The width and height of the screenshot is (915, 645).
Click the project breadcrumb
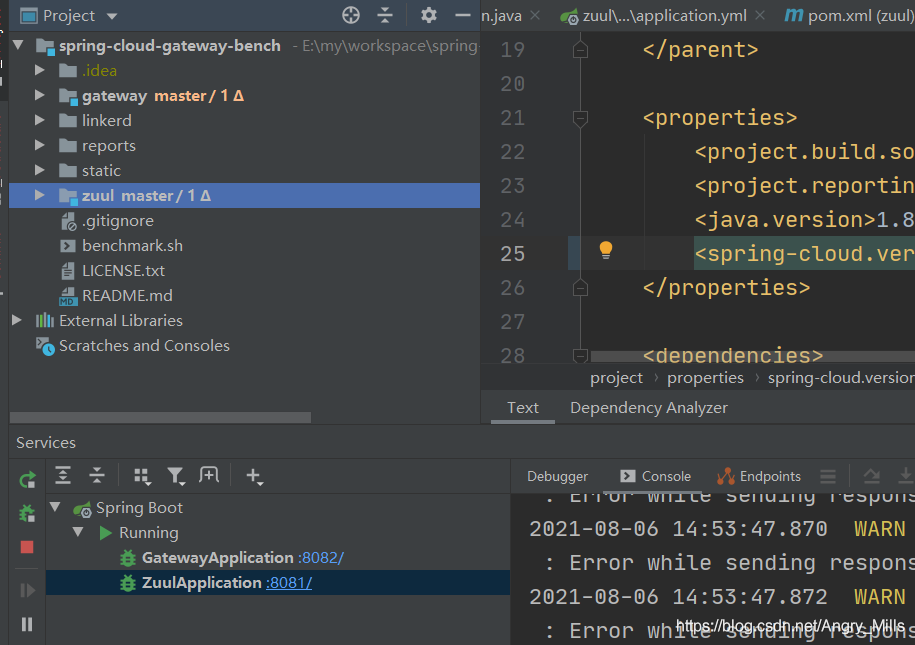coord(616,378)
